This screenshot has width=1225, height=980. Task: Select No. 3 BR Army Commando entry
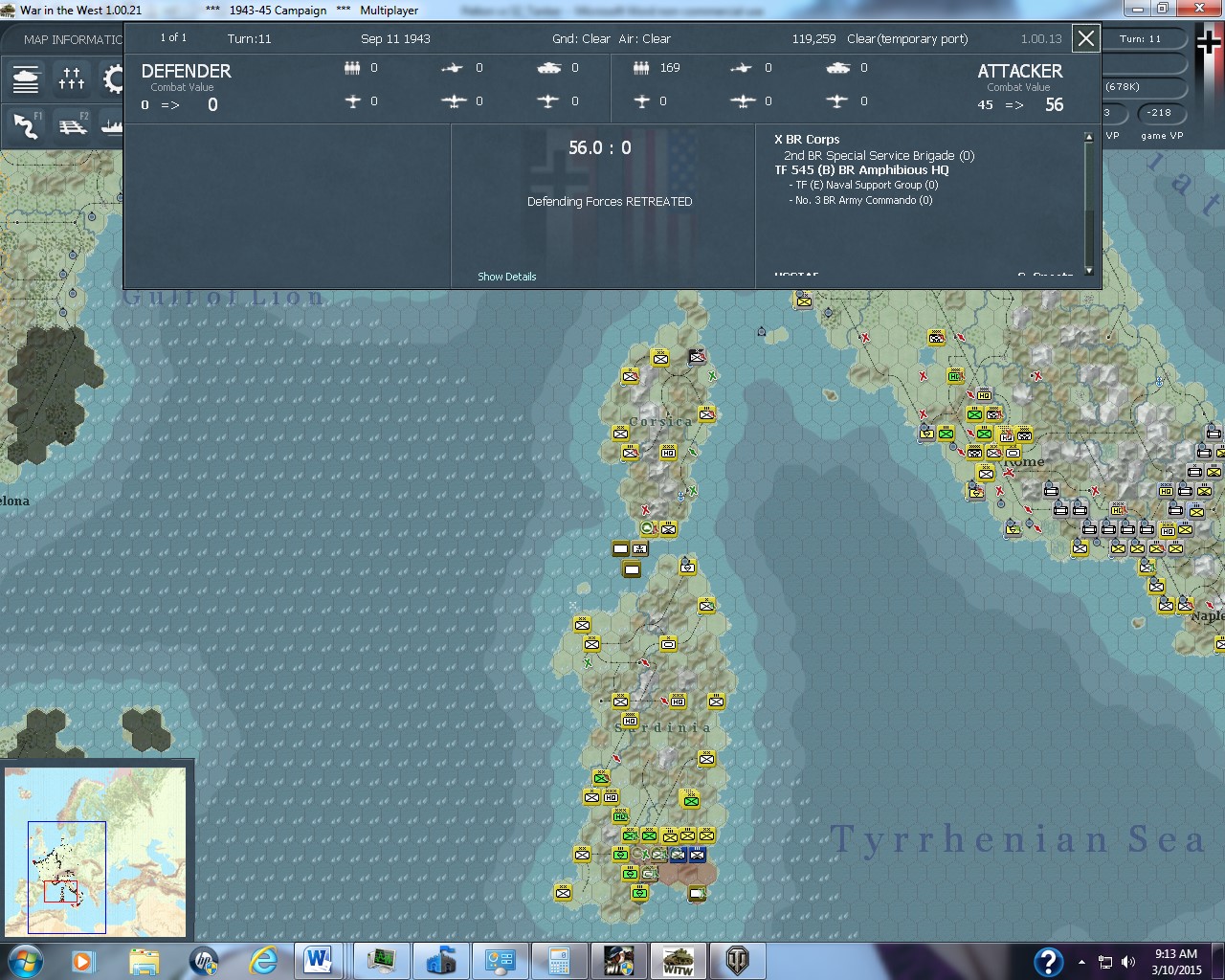point(860,201)
